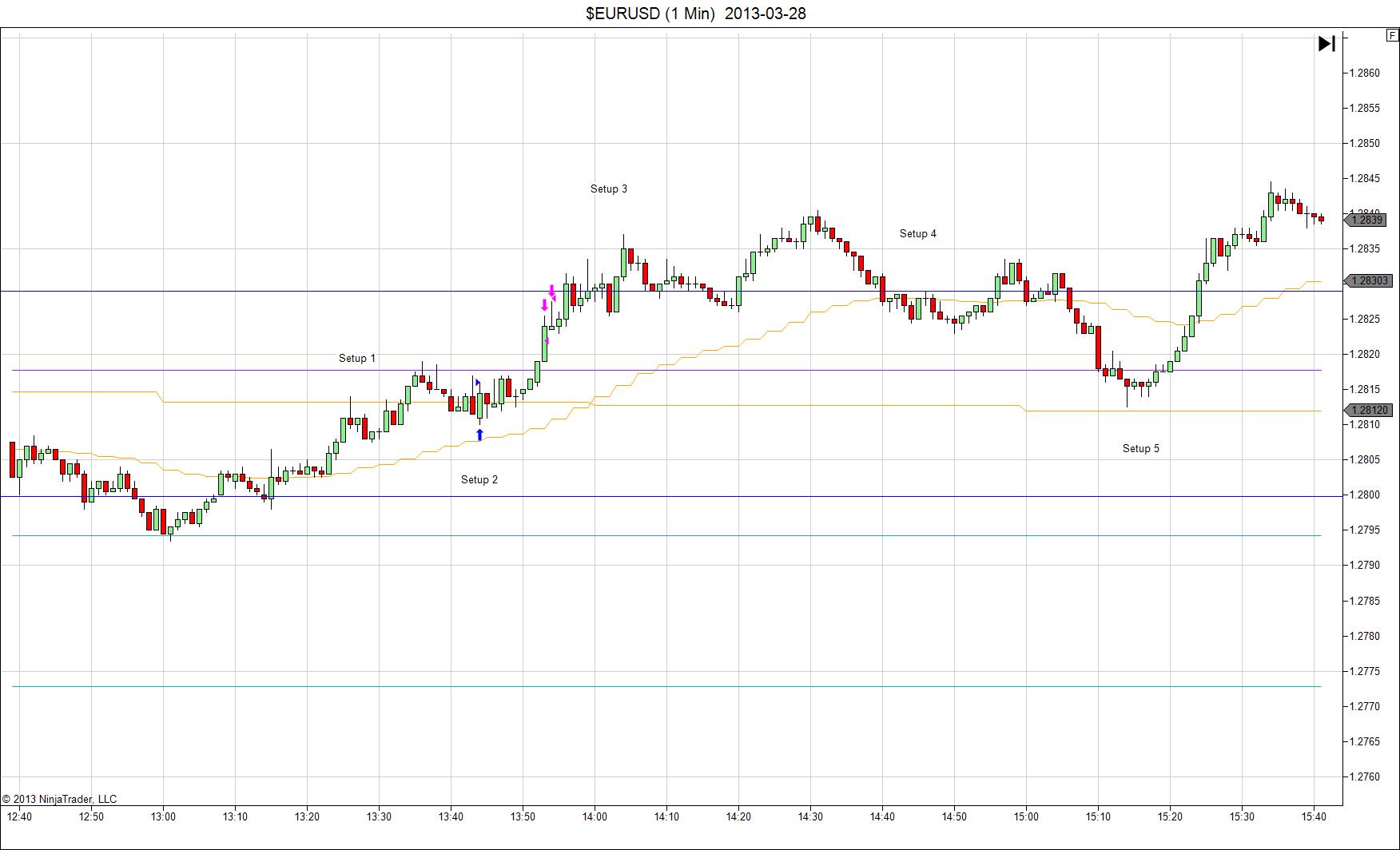The height and width of the screenshot is (850, 1400).
Task: Click the 1.2775 price axis label
Action: (x=1365, y=671)
